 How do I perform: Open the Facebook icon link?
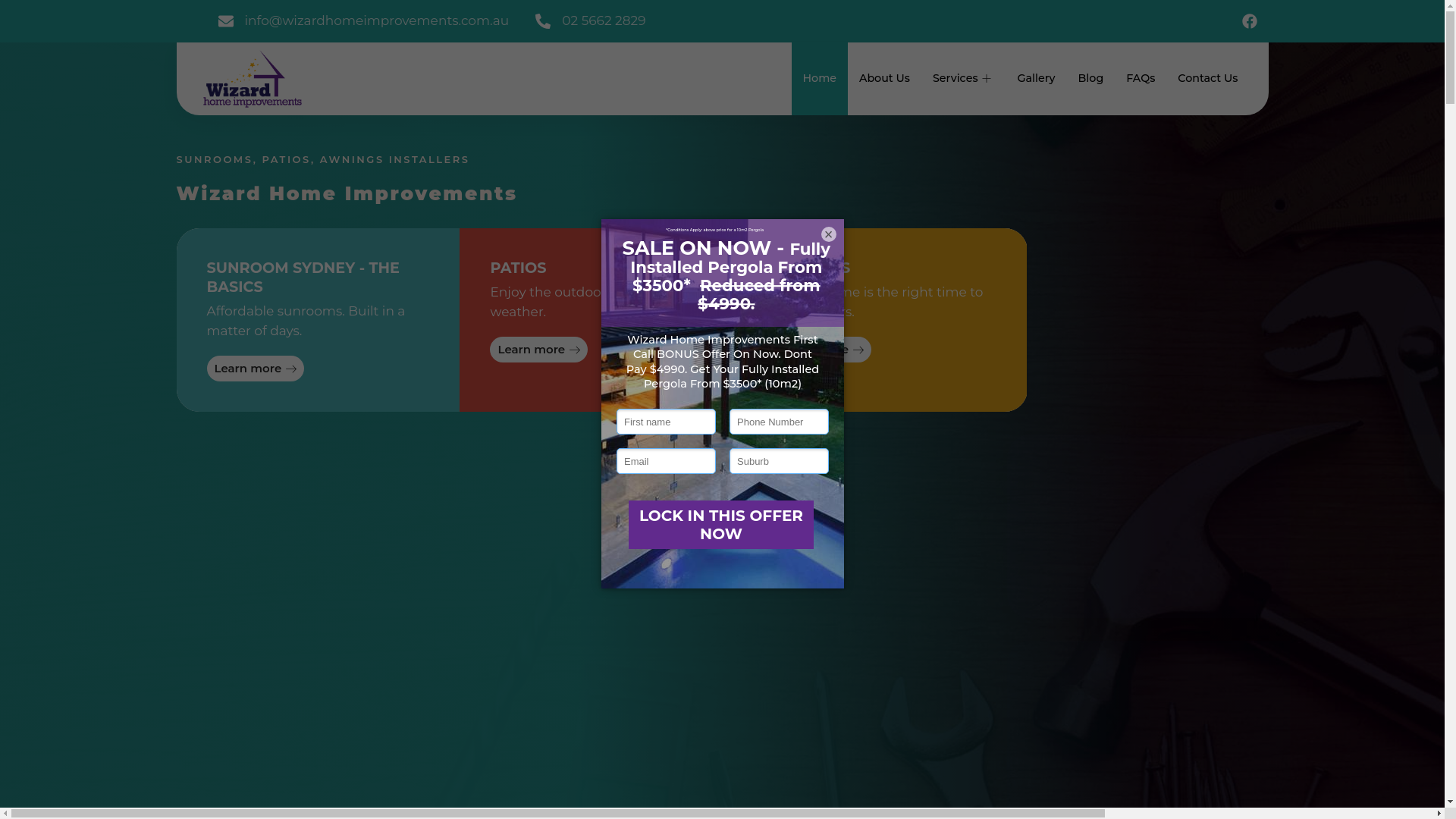[x=1249, y=21]
